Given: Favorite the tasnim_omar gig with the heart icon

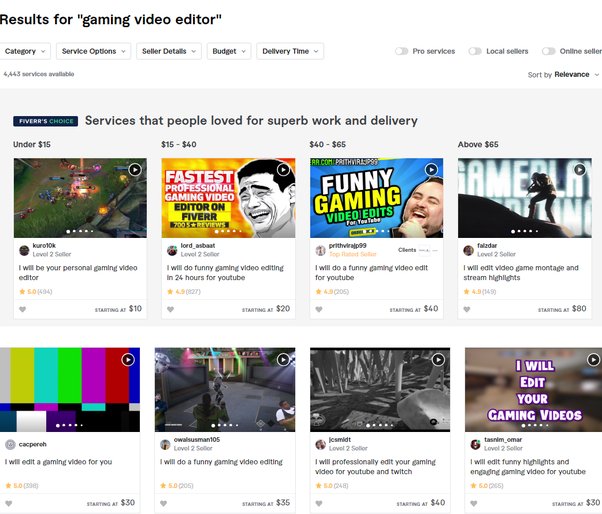Looking at the screenshot, I should point(474,504).
